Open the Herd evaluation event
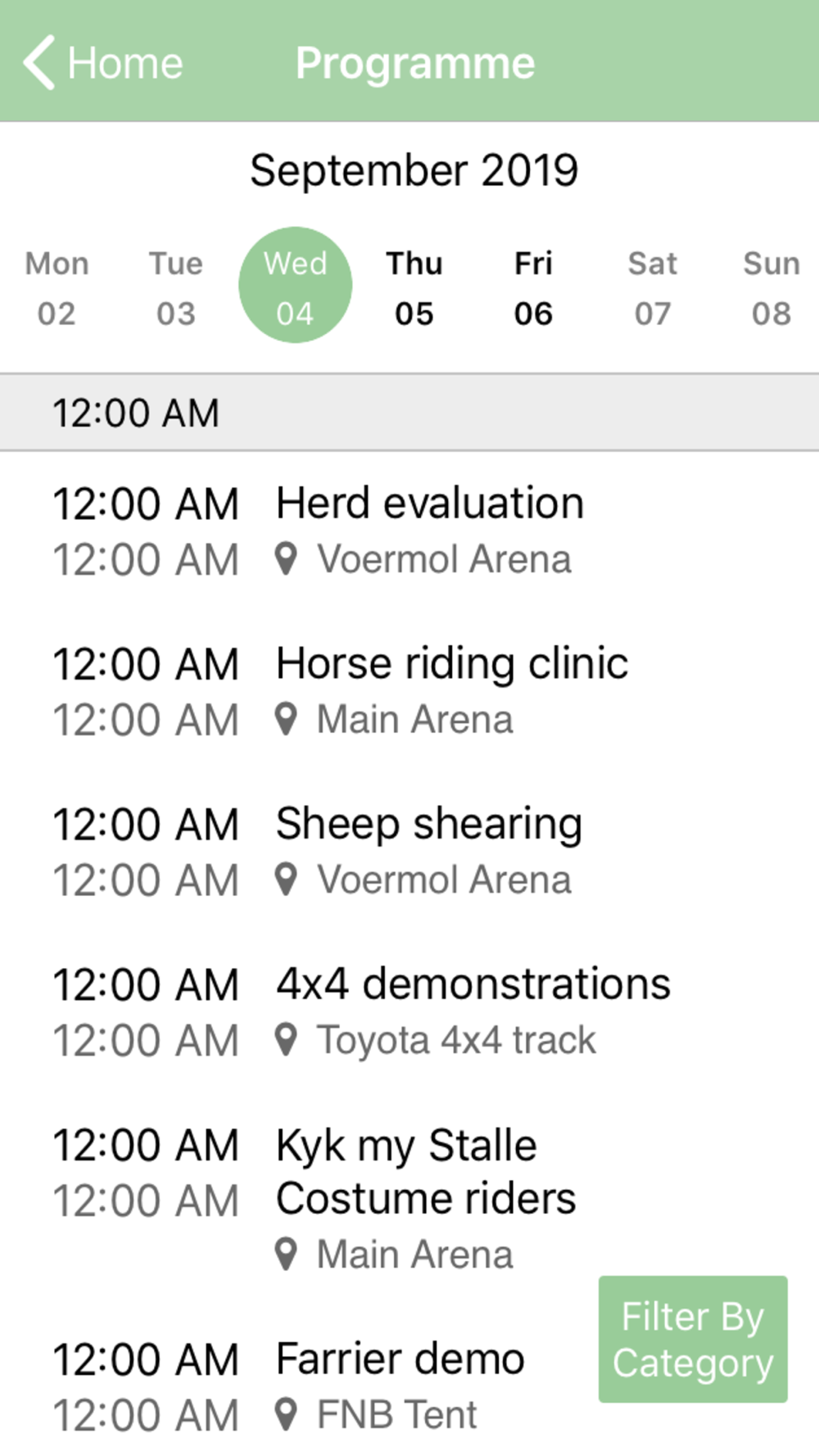This screenshot has height=1456, width=819. pyautogui.click(x=409, y=531)
